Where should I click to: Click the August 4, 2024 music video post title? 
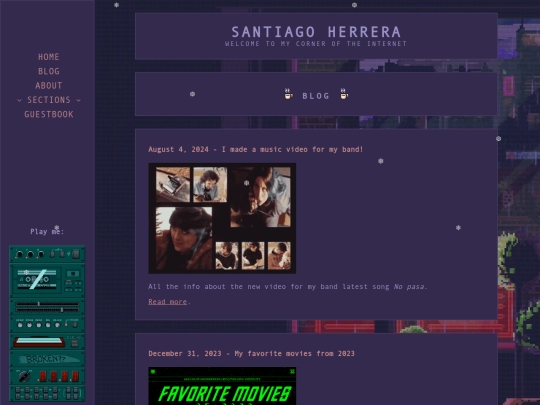256,149
